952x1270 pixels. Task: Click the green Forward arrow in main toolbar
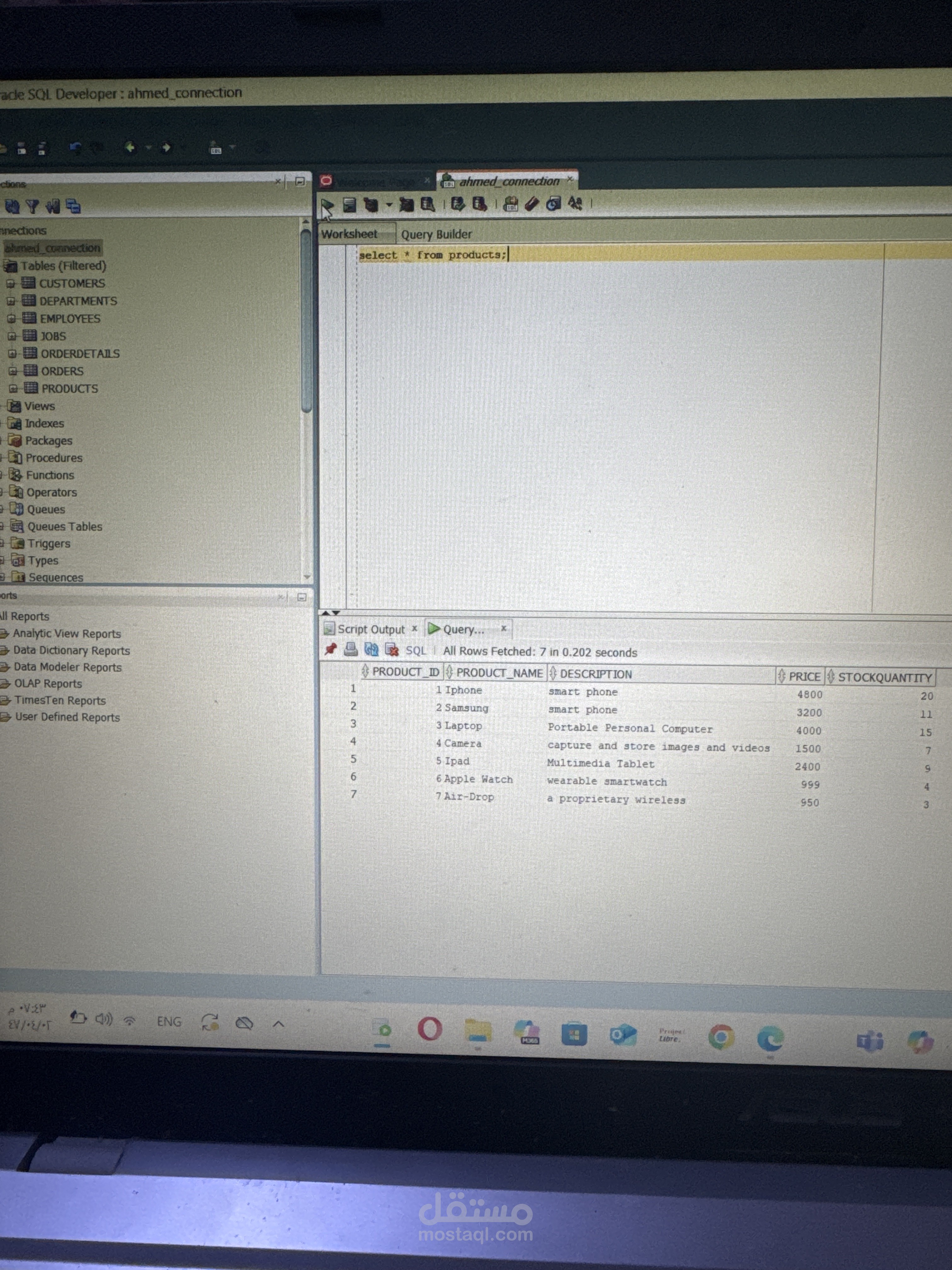tap(167, 148)
